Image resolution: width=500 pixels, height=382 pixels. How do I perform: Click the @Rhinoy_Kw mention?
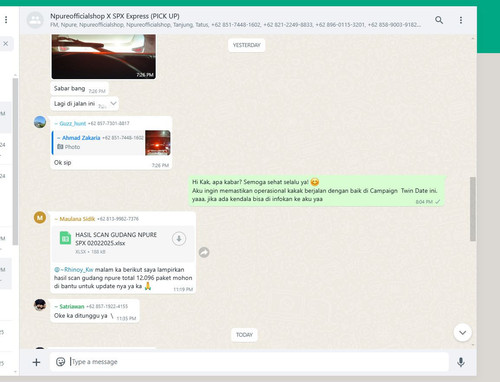(x=74, y=269)
